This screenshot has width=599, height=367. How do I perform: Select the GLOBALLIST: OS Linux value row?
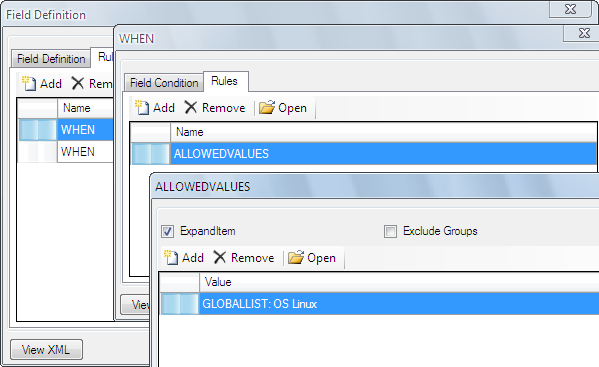coord(380,304)
